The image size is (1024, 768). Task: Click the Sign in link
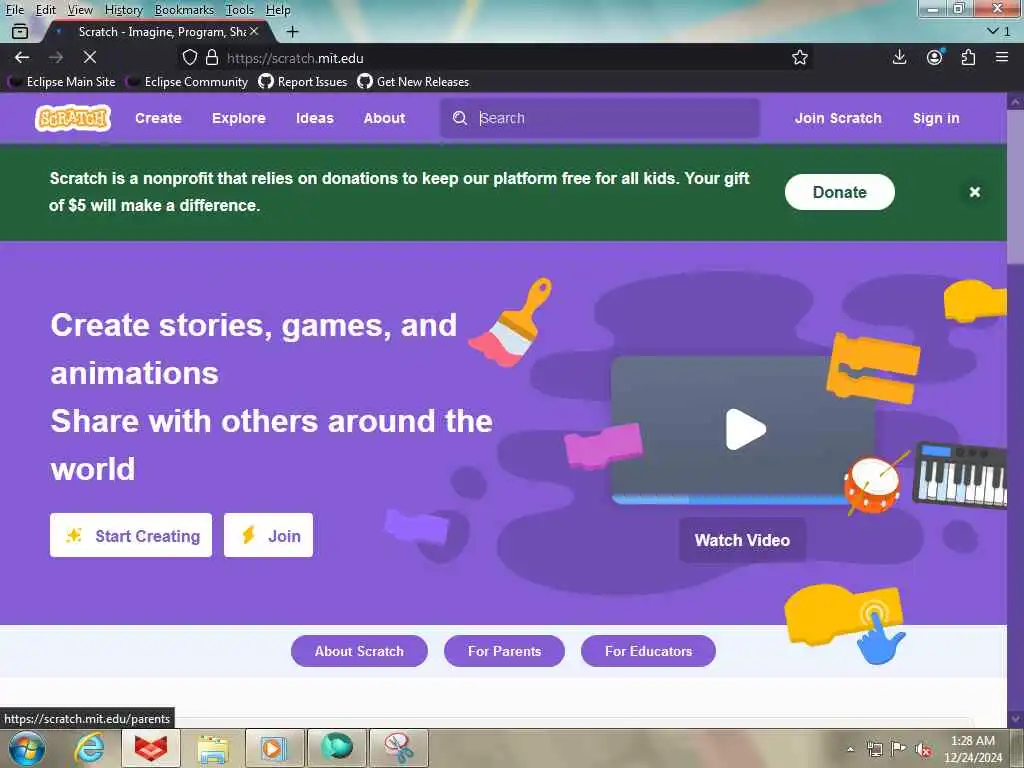coord(936,118)
